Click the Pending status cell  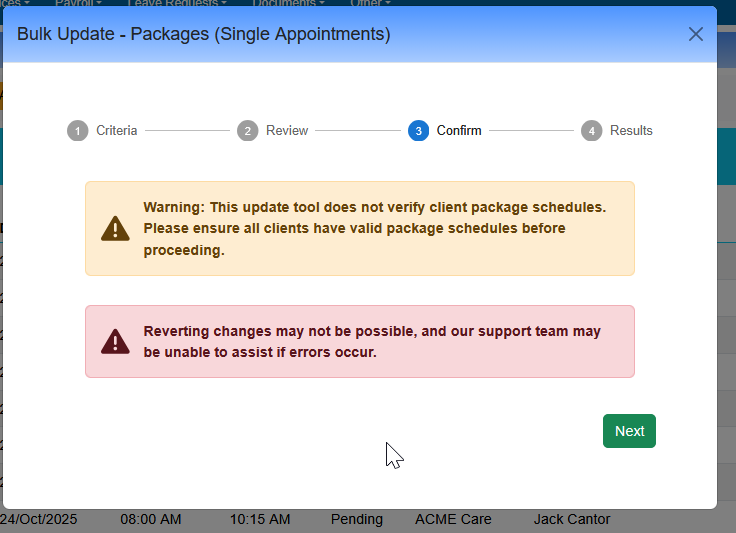[x=356, y=520]
